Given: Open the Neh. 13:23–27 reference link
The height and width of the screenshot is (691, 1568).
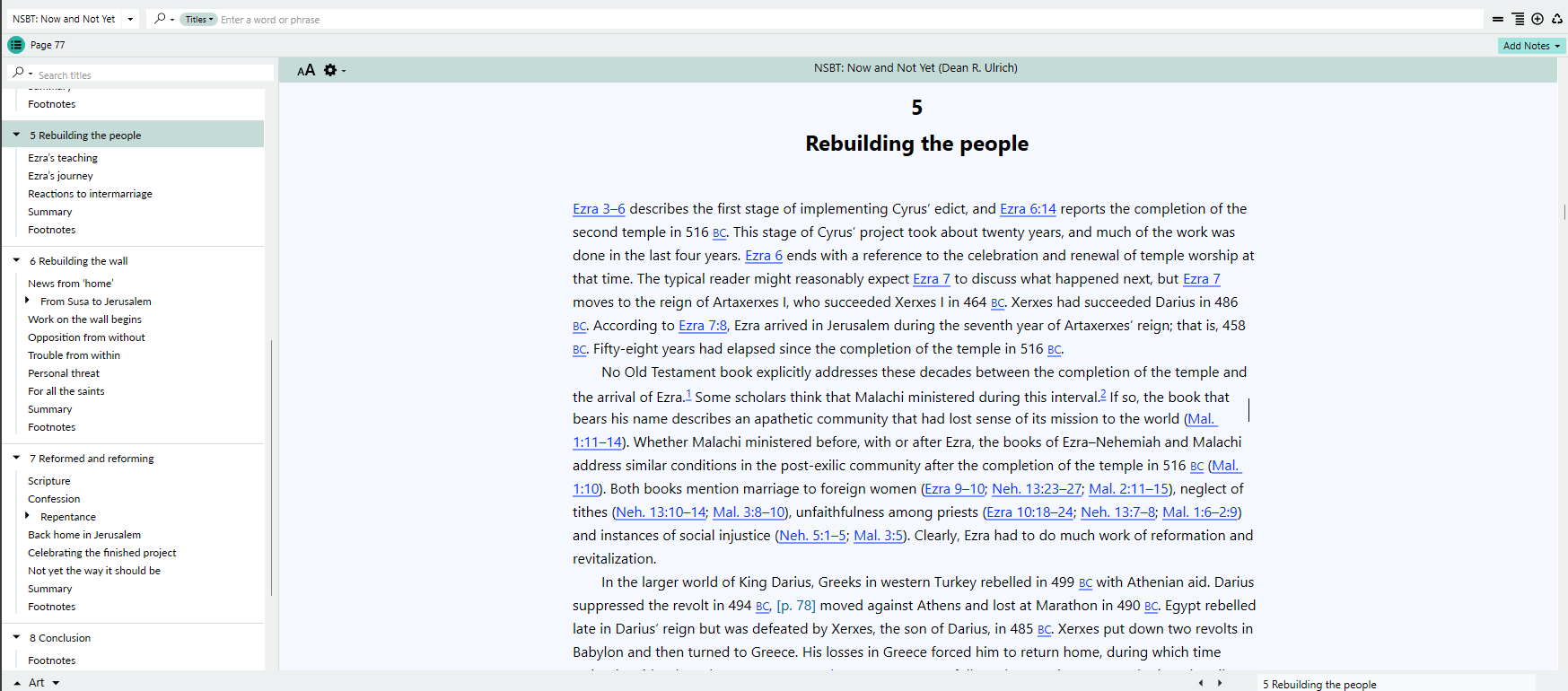Looking at the screenshot, I should click(x=1037, y=489).
